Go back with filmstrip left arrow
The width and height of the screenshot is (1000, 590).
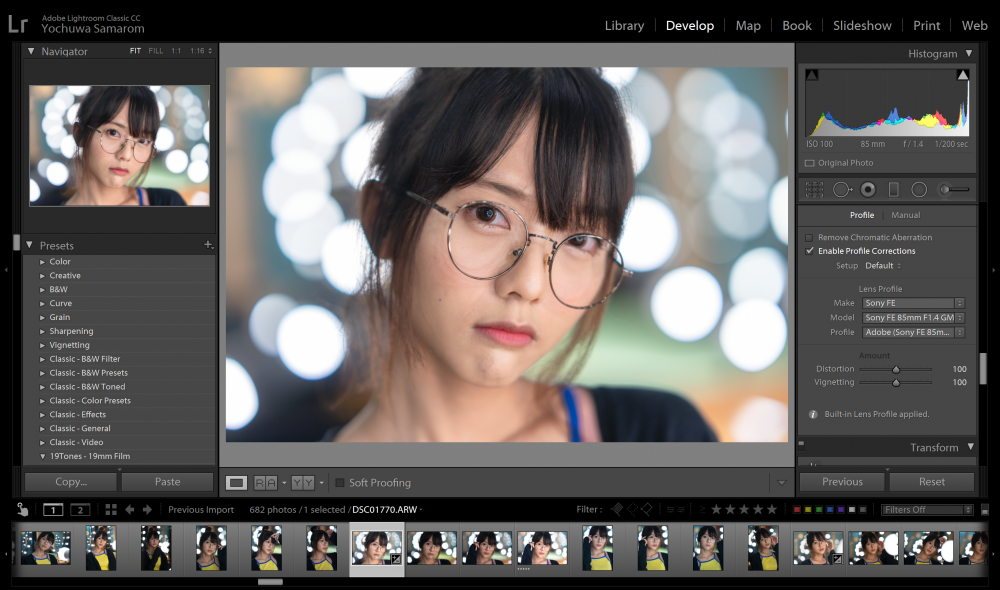[129, 509]
